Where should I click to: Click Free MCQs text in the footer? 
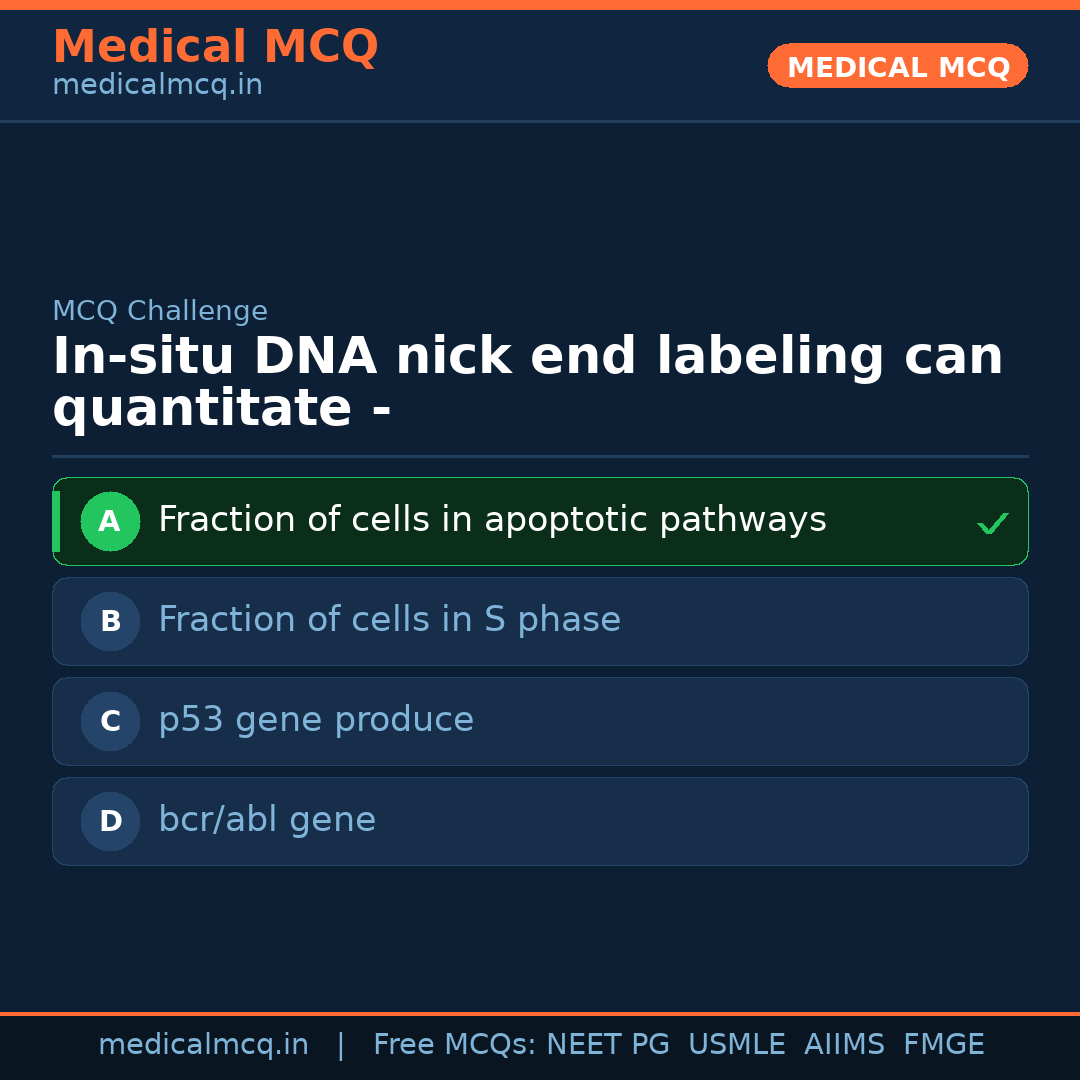pyautogui.click(x=454, y=1045)
